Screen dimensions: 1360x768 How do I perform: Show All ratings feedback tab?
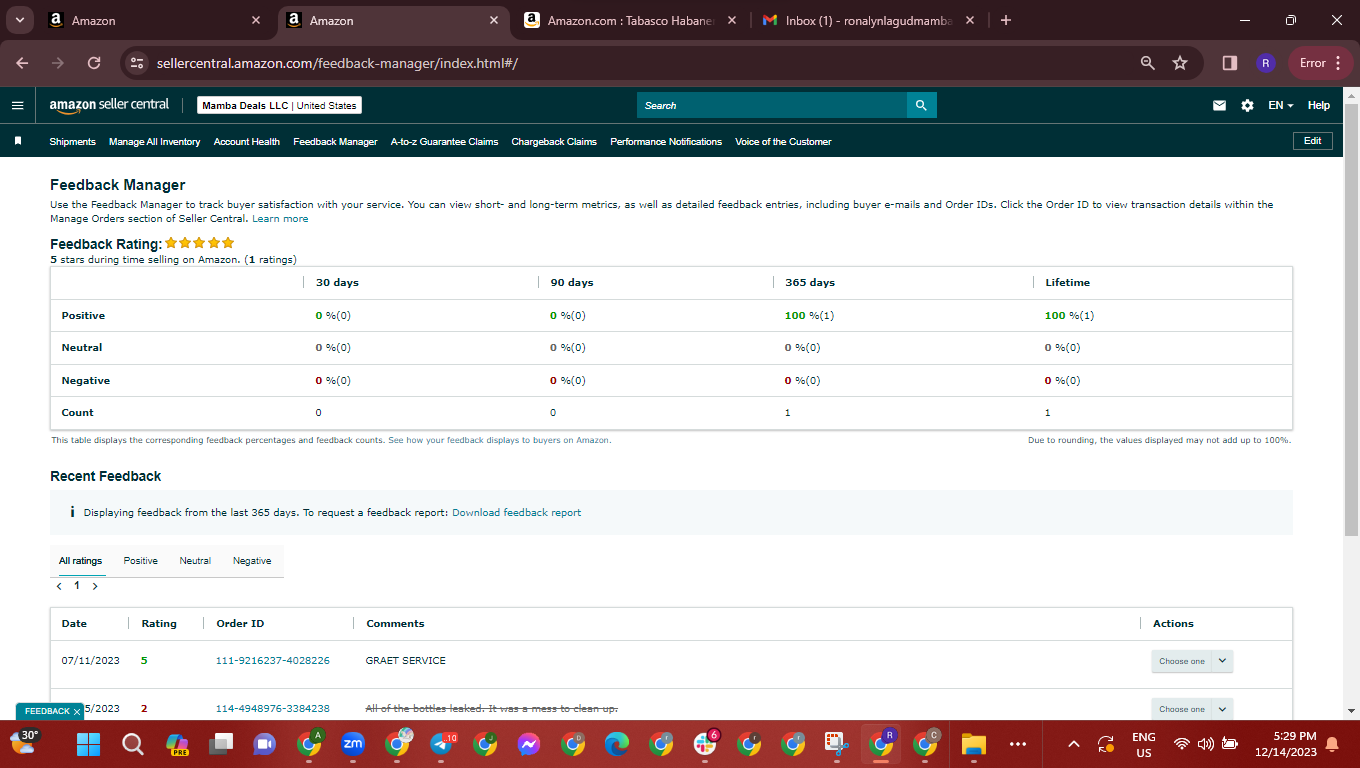[x=80, y=561]
